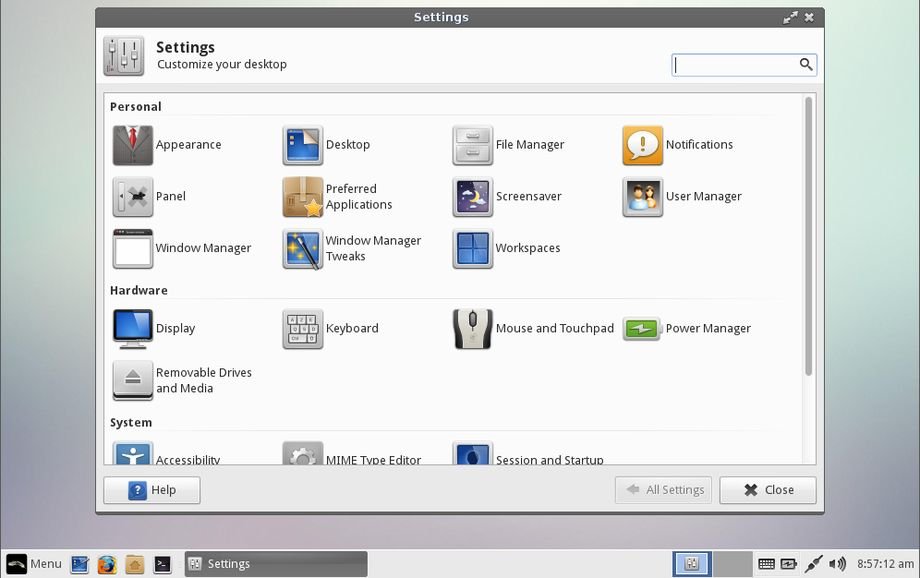920x578 pixels.
Task: Open the Panel settings
Action: 133,197
